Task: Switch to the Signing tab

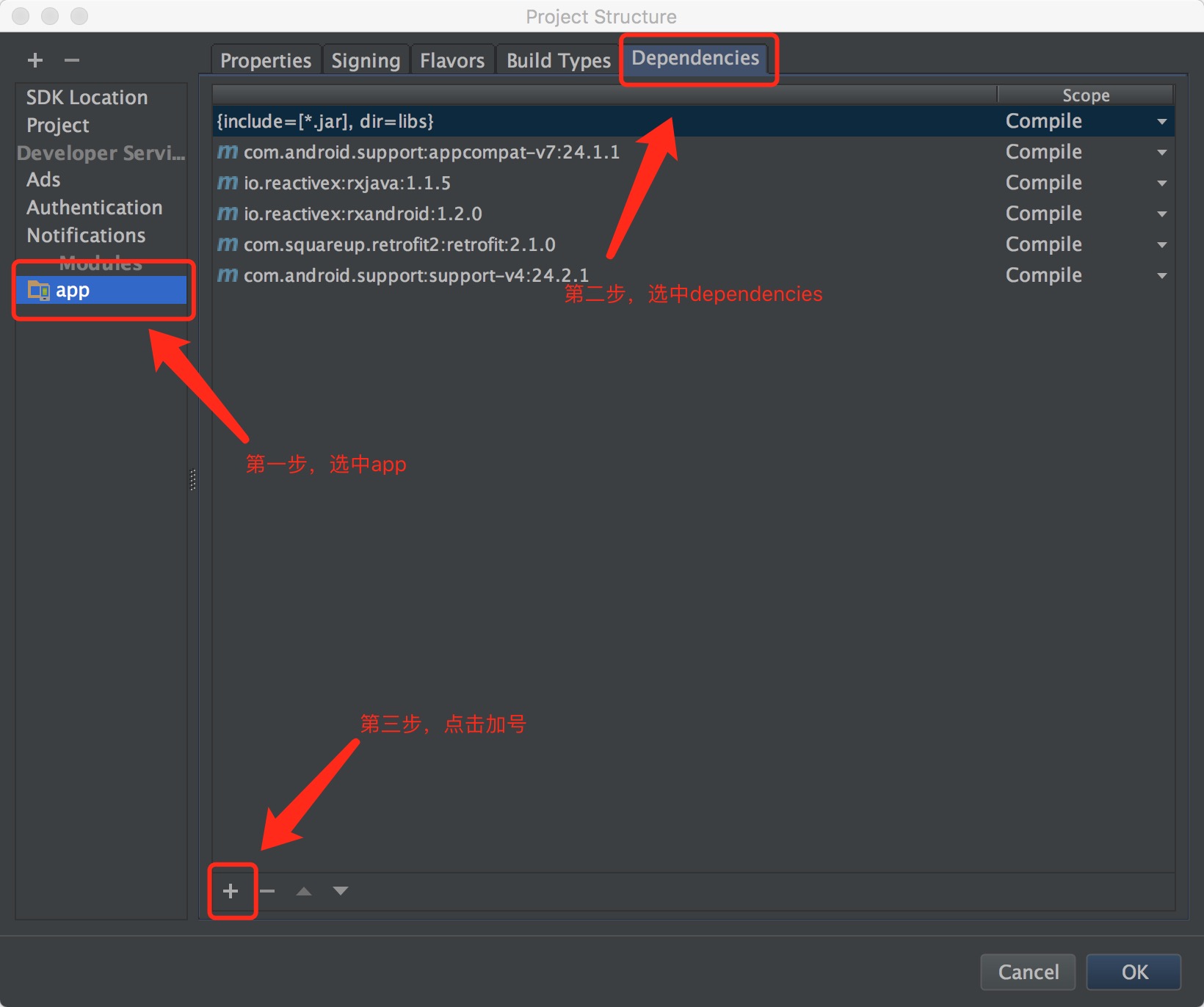Action: click(366, 59)
